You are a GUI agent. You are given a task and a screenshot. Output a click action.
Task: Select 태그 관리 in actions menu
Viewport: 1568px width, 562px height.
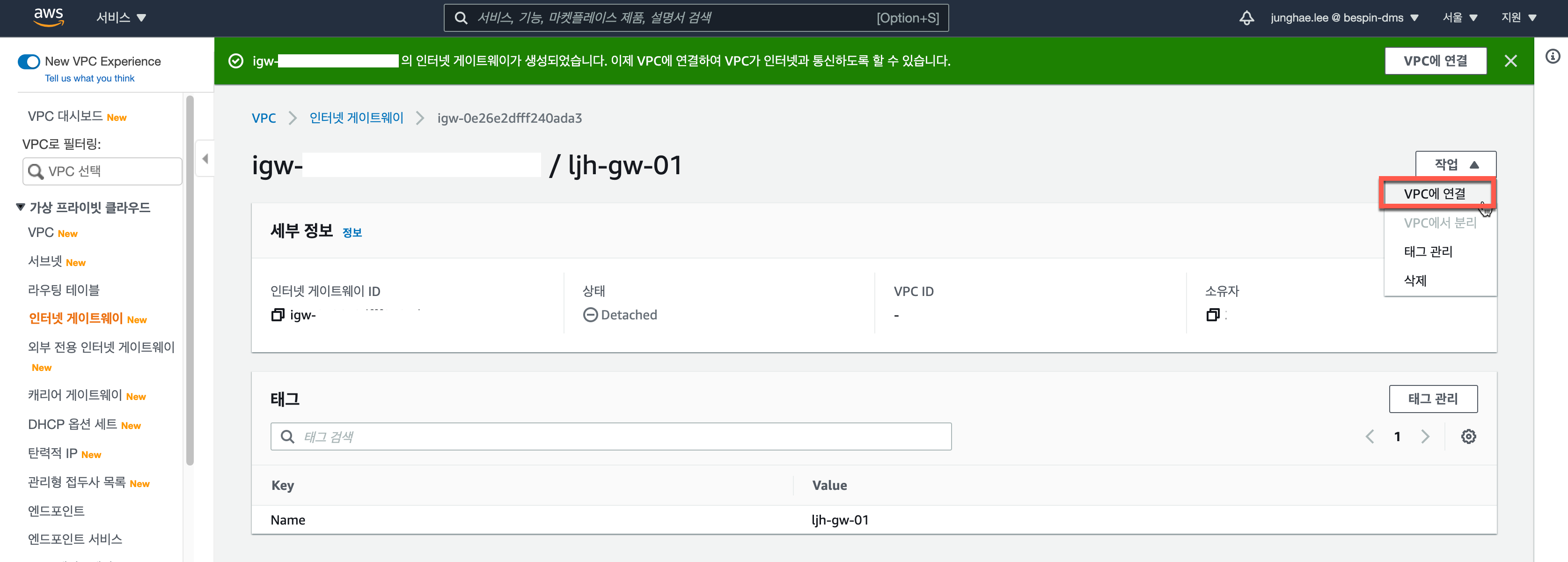pos(1428,251)
